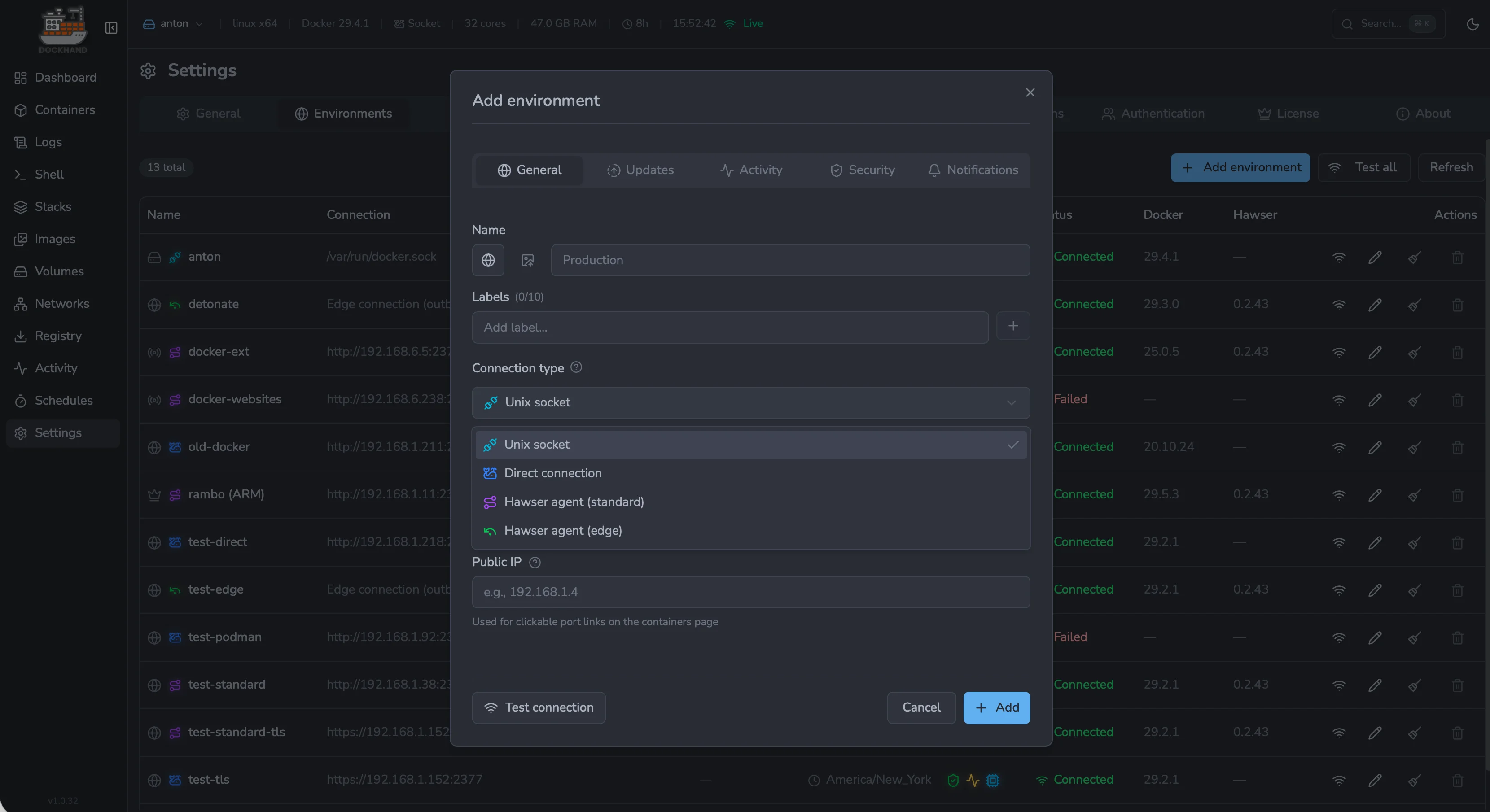
Task: Focus the Name field with Production placeholder
Action: click(790, 260)
